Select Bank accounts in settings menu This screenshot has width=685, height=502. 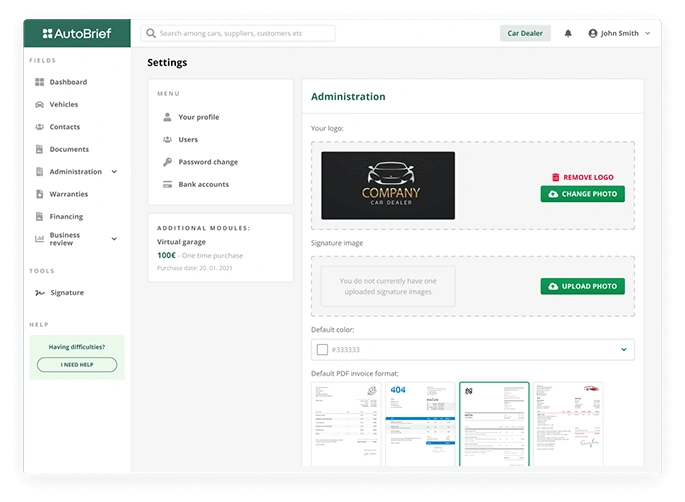point(203,184)
